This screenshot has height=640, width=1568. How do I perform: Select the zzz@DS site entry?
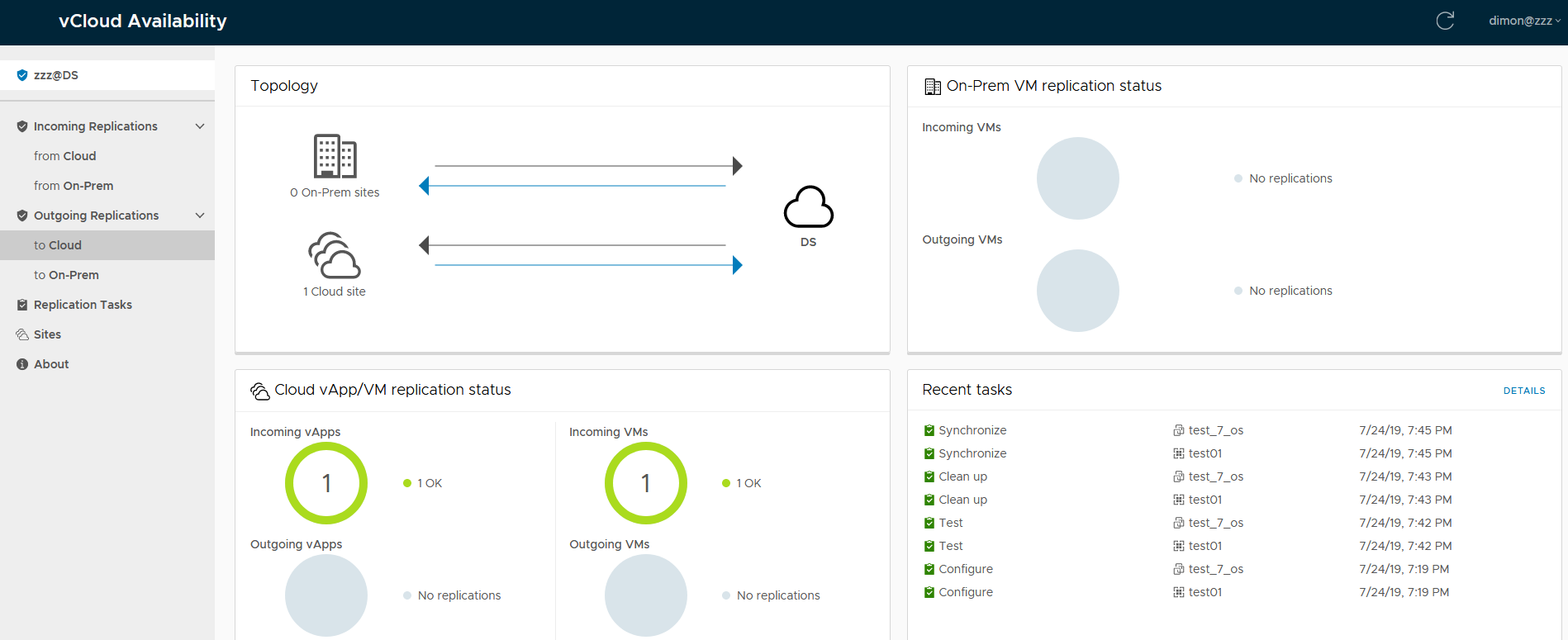click(x=107, y=75)
